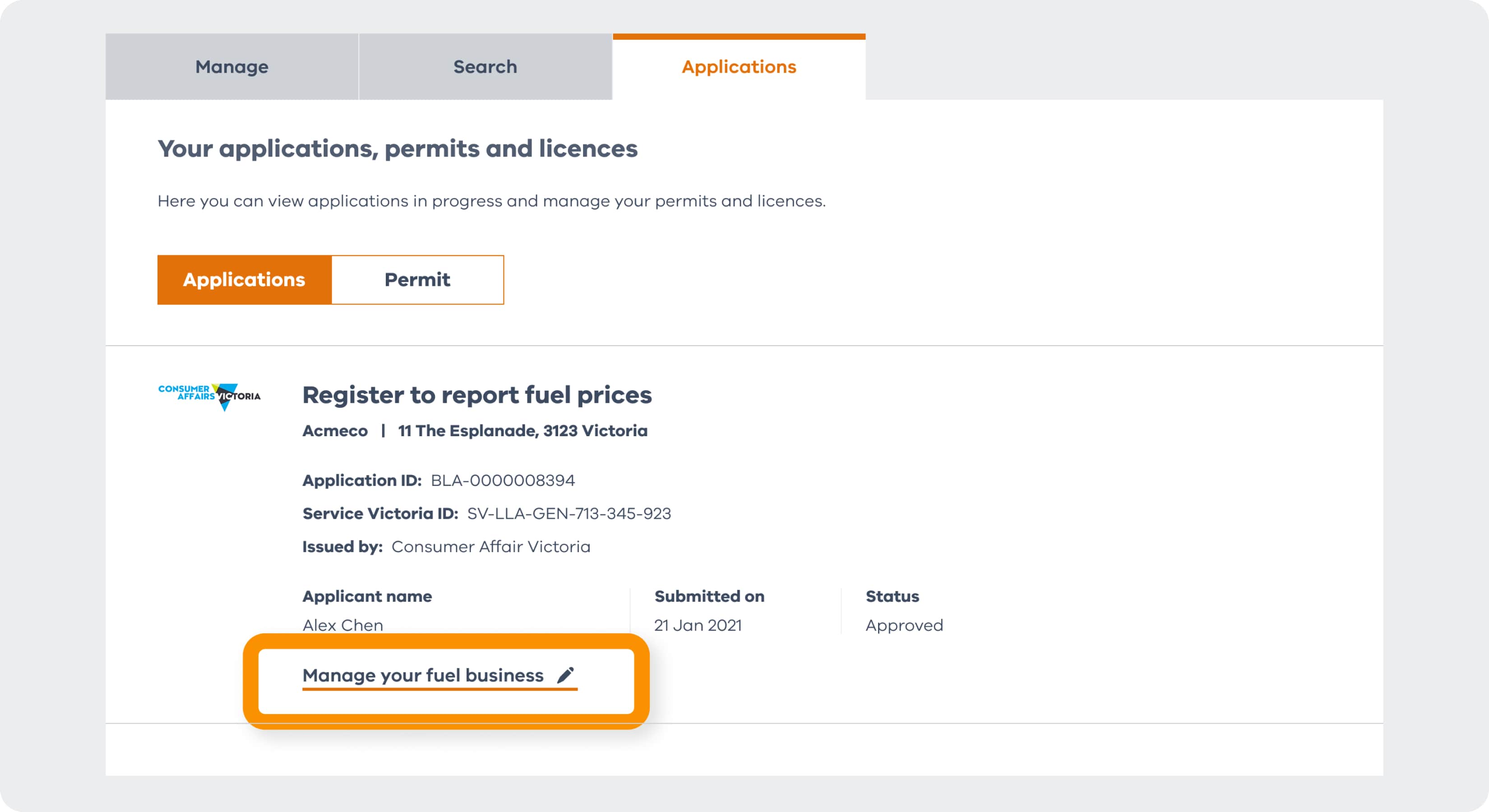Click the pencil edit icon
This screenshot has width=1489, height=812.
click(x=565, y=675)
